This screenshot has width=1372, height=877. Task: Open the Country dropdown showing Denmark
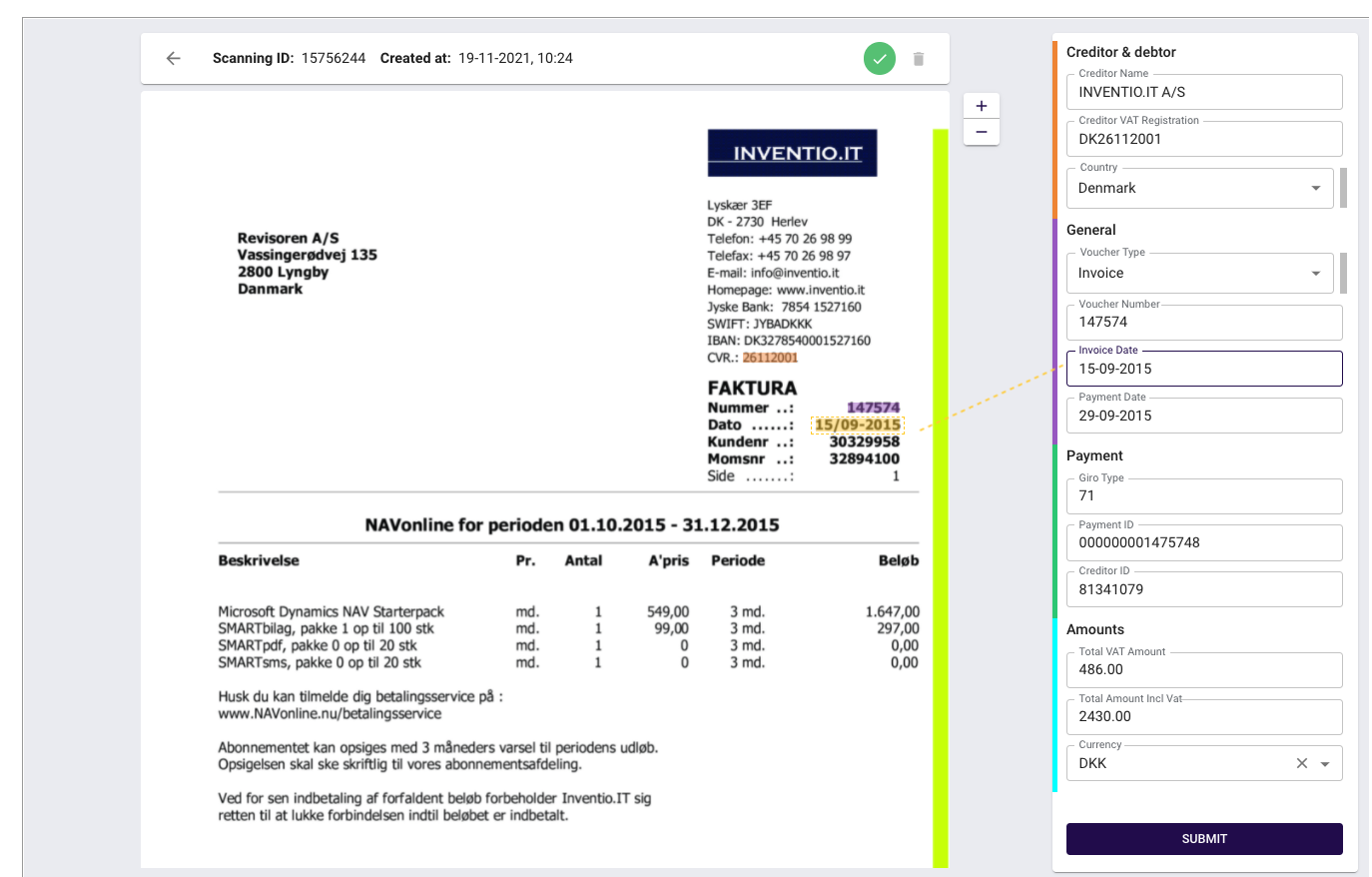[1200, 188]
